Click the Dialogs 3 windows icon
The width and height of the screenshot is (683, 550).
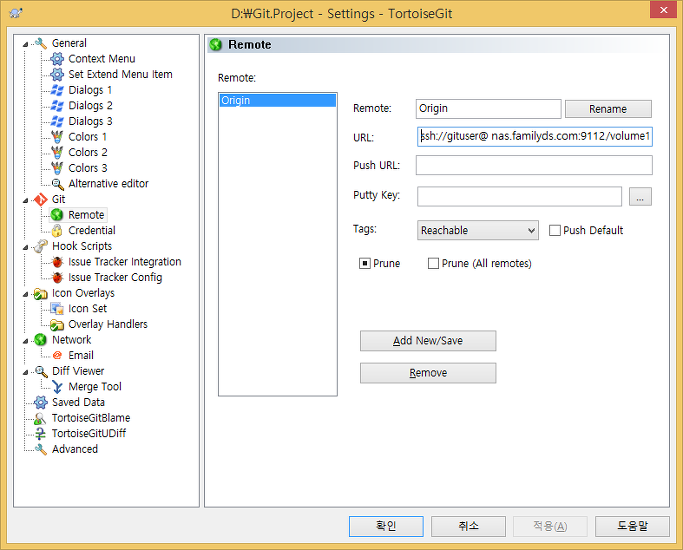click(57, 121)
